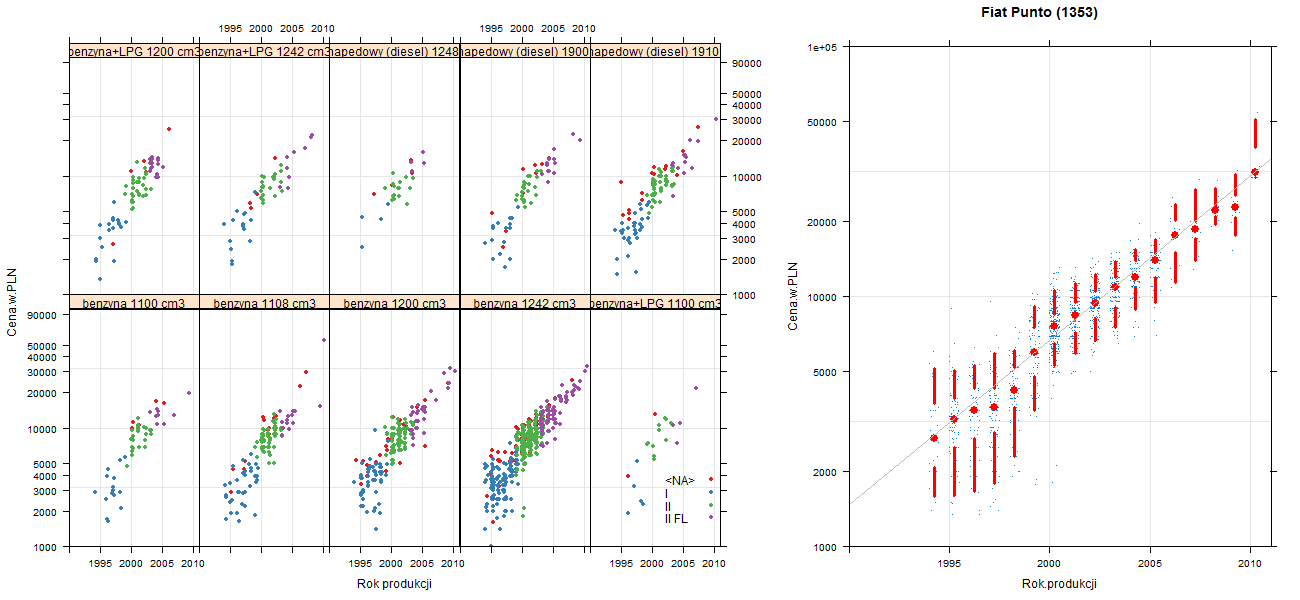Click the green legend dot for generation II
The width and height of the screenshot is (1300, 600).
click(x=711, y=506)
